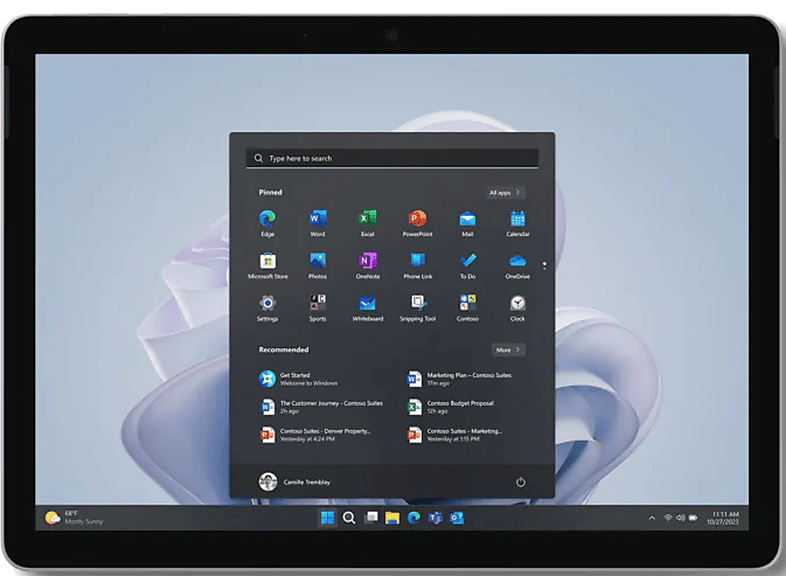Open Edge from the taskbar
786x587 pixels.
point(414,517)
